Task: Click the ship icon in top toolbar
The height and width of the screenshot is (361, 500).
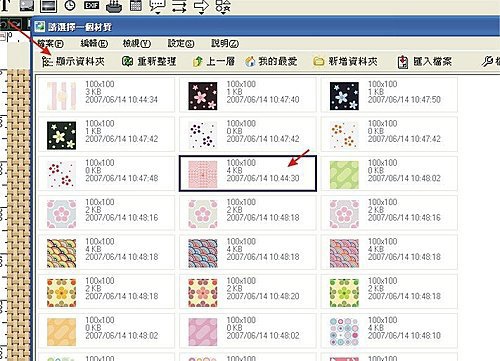Action: [x=114, y=6]
